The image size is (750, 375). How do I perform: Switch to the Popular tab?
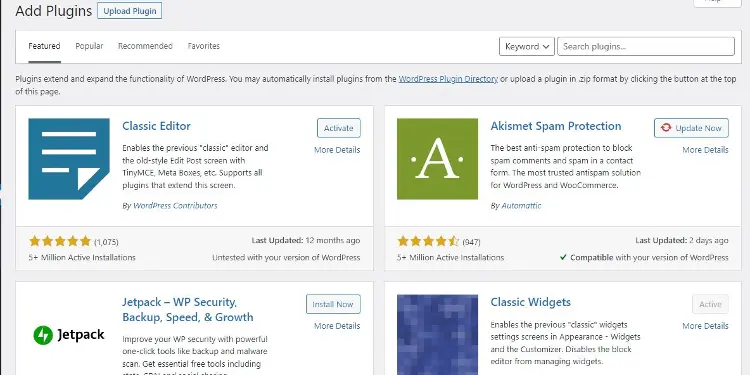coord(89,46)
